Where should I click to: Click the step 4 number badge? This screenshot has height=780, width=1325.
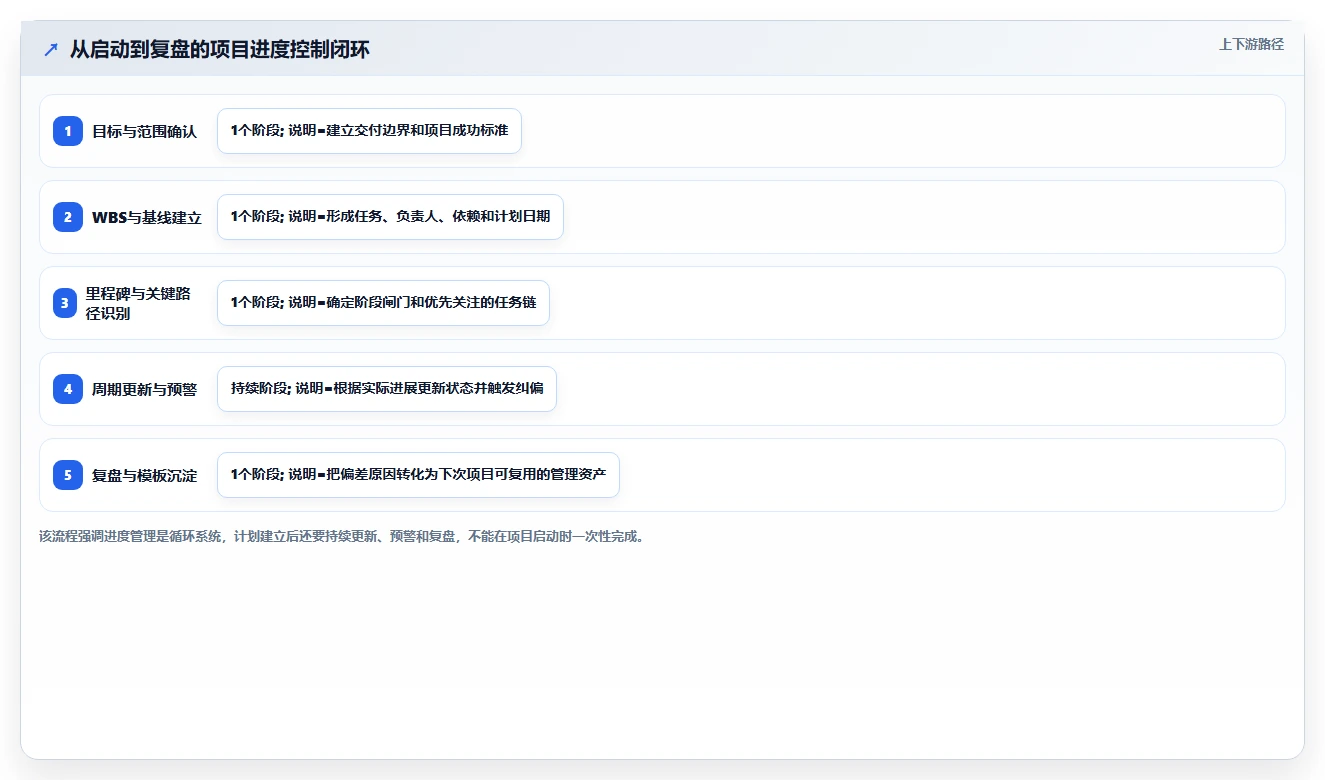[68, 389]
